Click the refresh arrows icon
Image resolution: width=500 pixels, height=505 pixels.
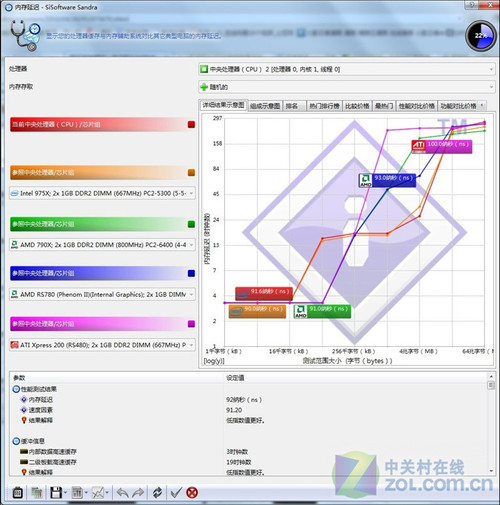pos(157,492)
